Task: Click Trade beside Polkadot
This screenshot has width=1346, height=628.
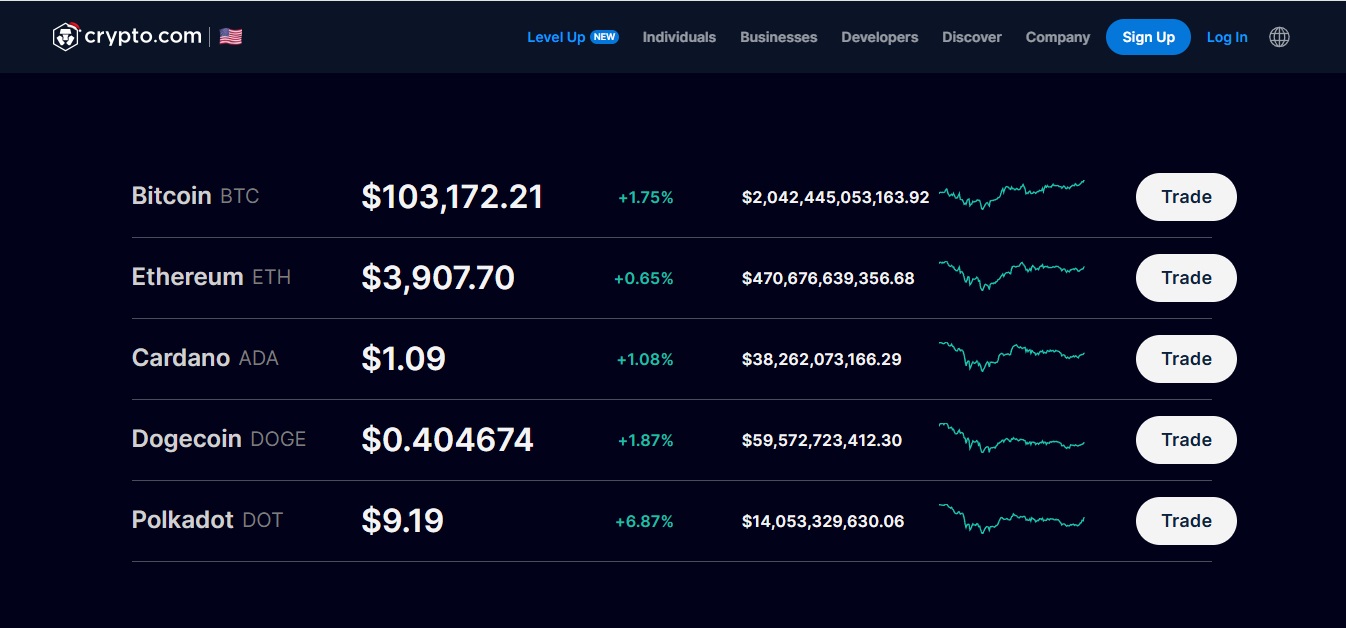Action: 1186,521
